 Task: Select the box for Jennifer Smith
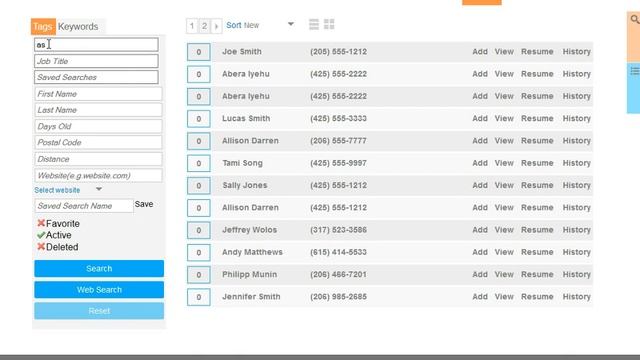point(199,297)
